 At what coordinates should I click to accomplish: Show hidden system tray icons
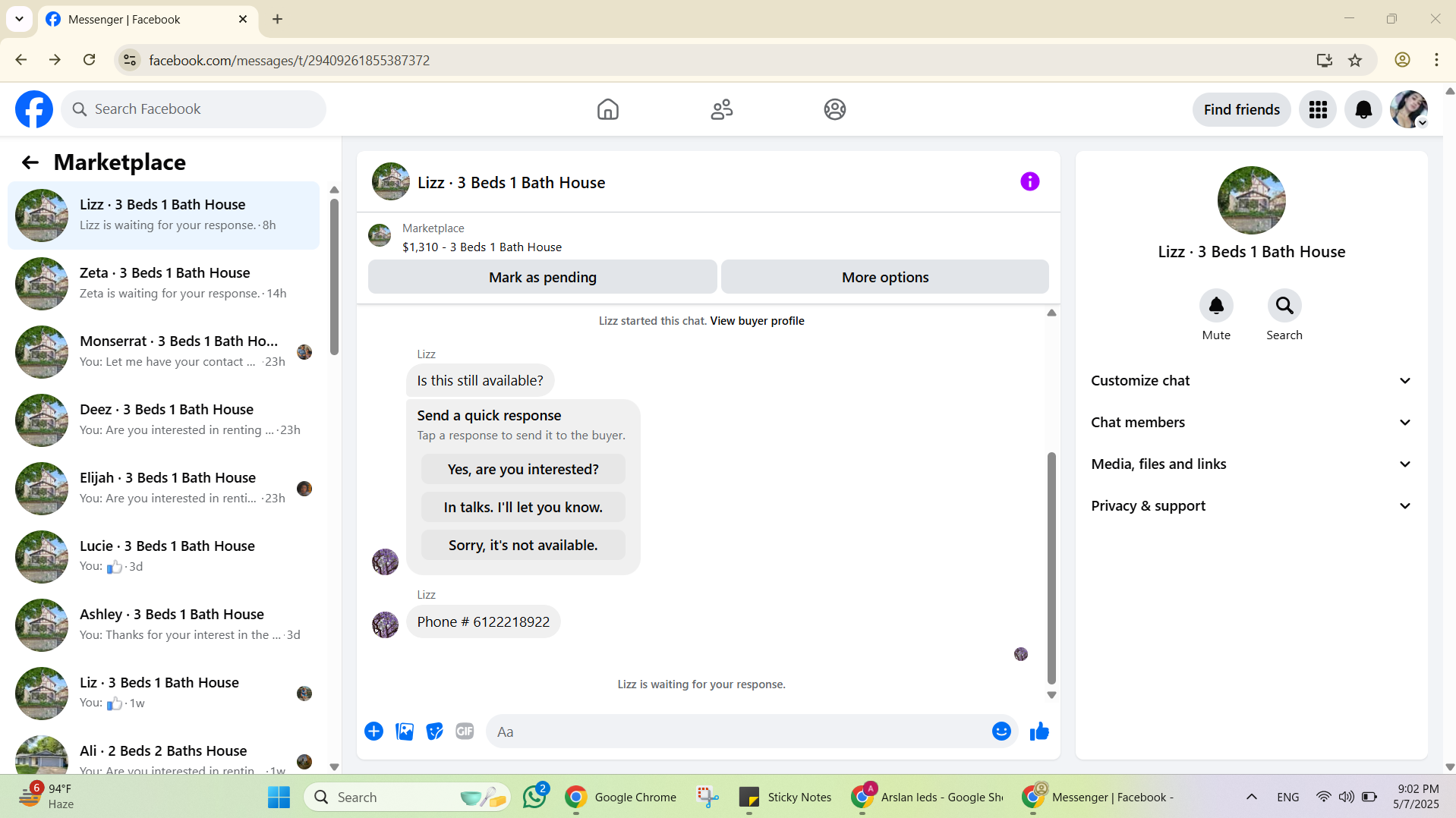point(1251,797)
